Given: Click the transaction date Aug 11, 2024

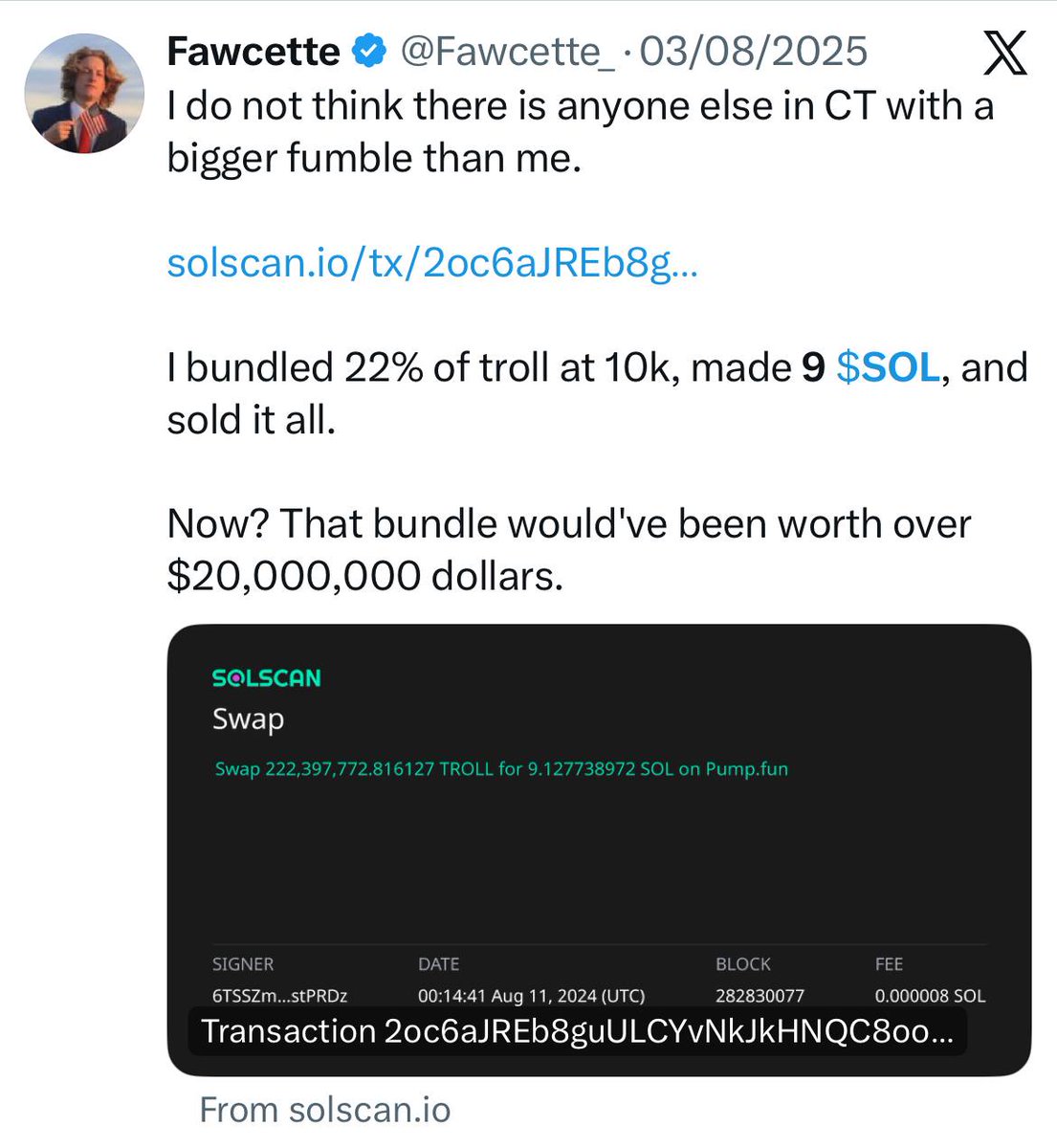Looking at the screenshot, I should [531, 995].
